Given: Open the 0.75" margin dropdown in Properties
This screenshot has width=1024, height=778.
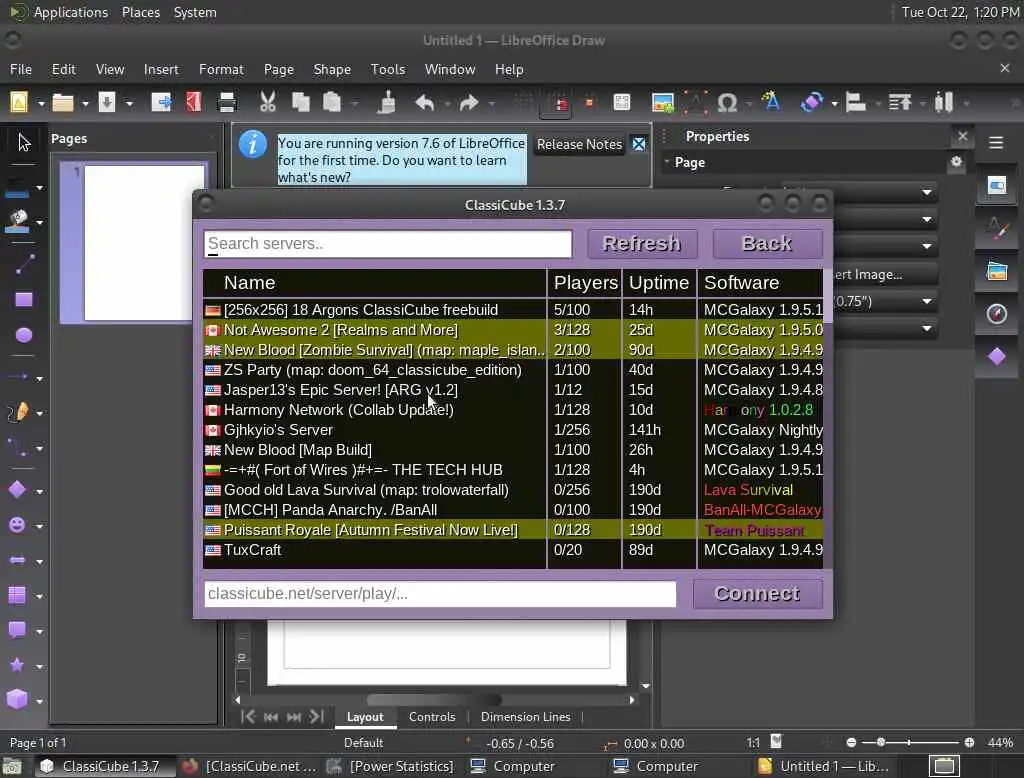Looking at the screenshot, I should pyautogui.click(x=927, y=301).
